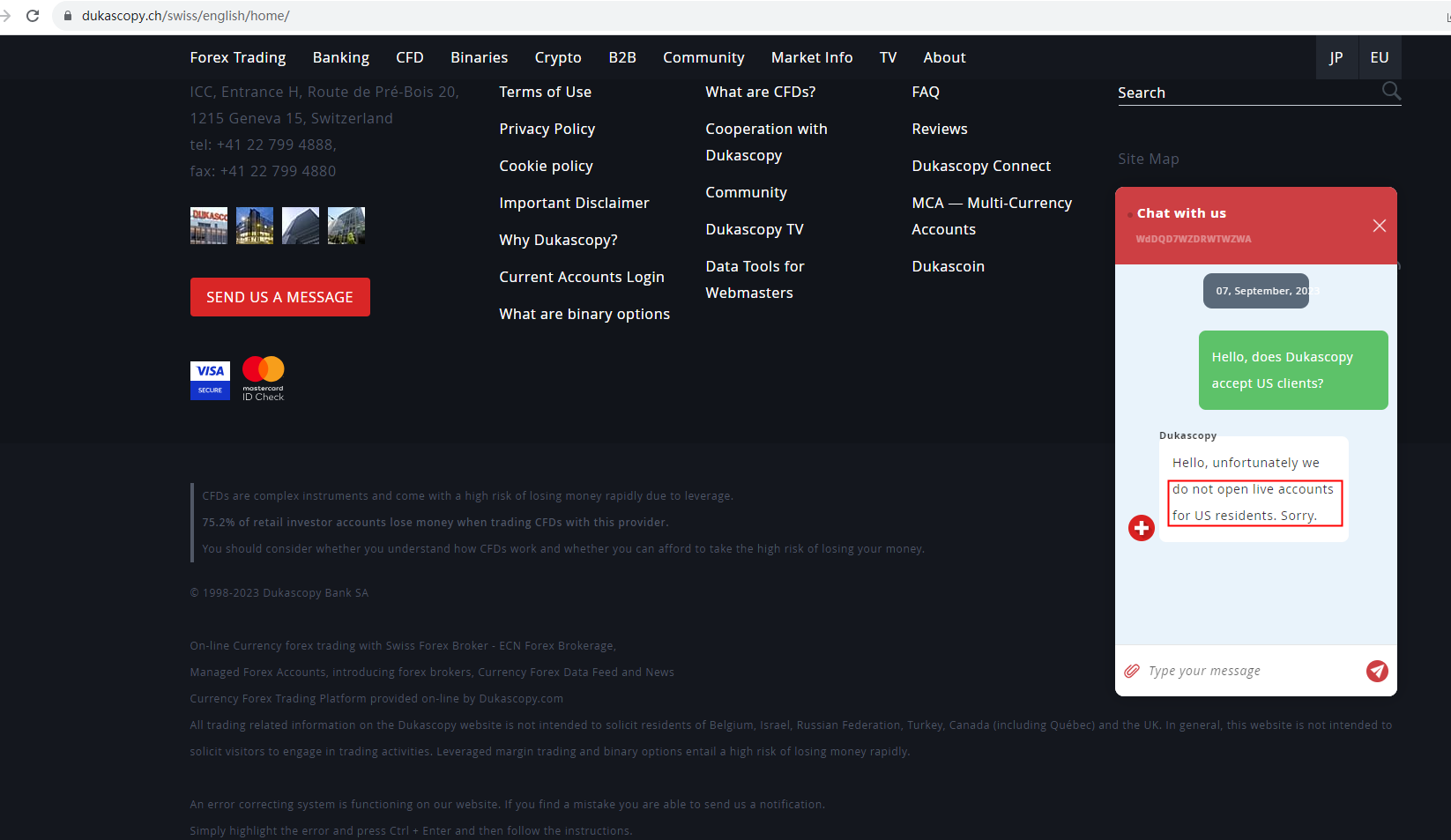Click the red plus icon beside the chat
Viewport: 1451px width, 840px height.
point(1141,528)
